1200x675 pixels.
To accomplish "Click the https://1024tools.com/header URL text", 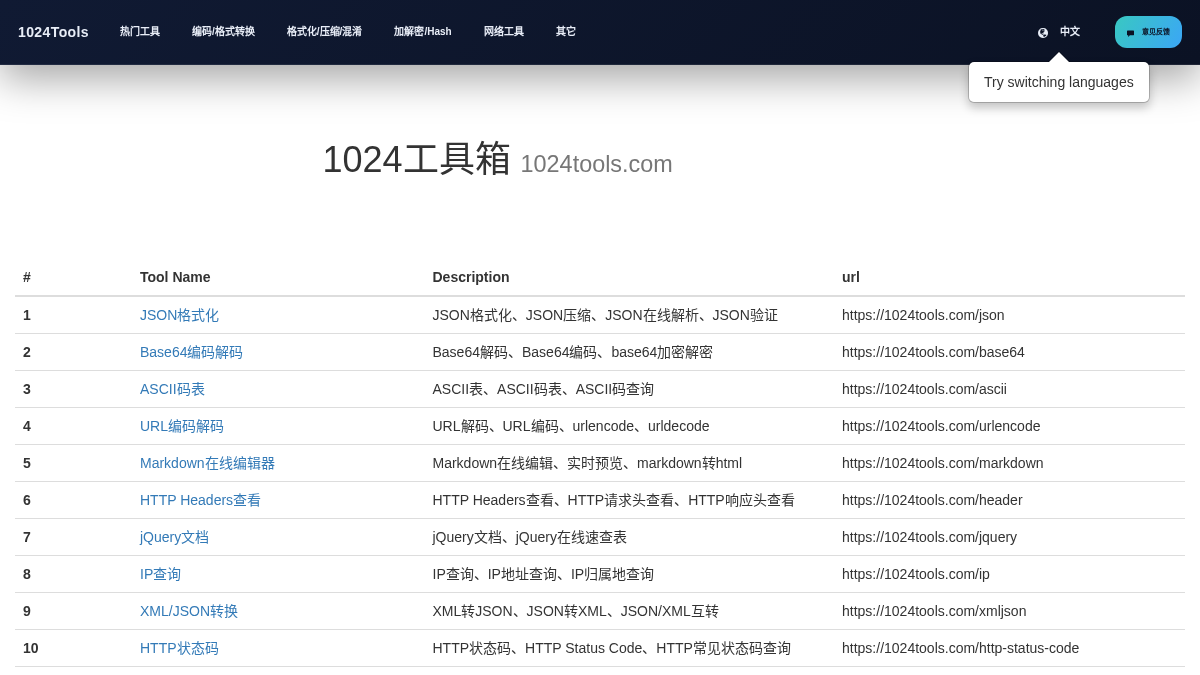I will click(x=932, y=500).
